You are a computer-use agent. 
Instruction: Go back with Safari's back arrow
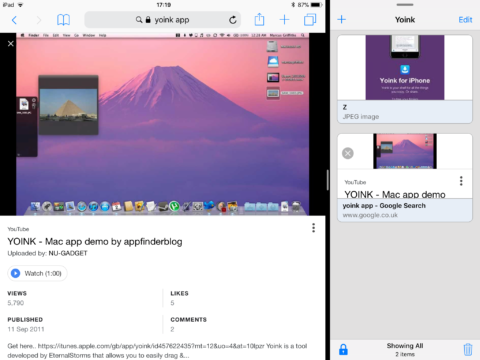14,20
